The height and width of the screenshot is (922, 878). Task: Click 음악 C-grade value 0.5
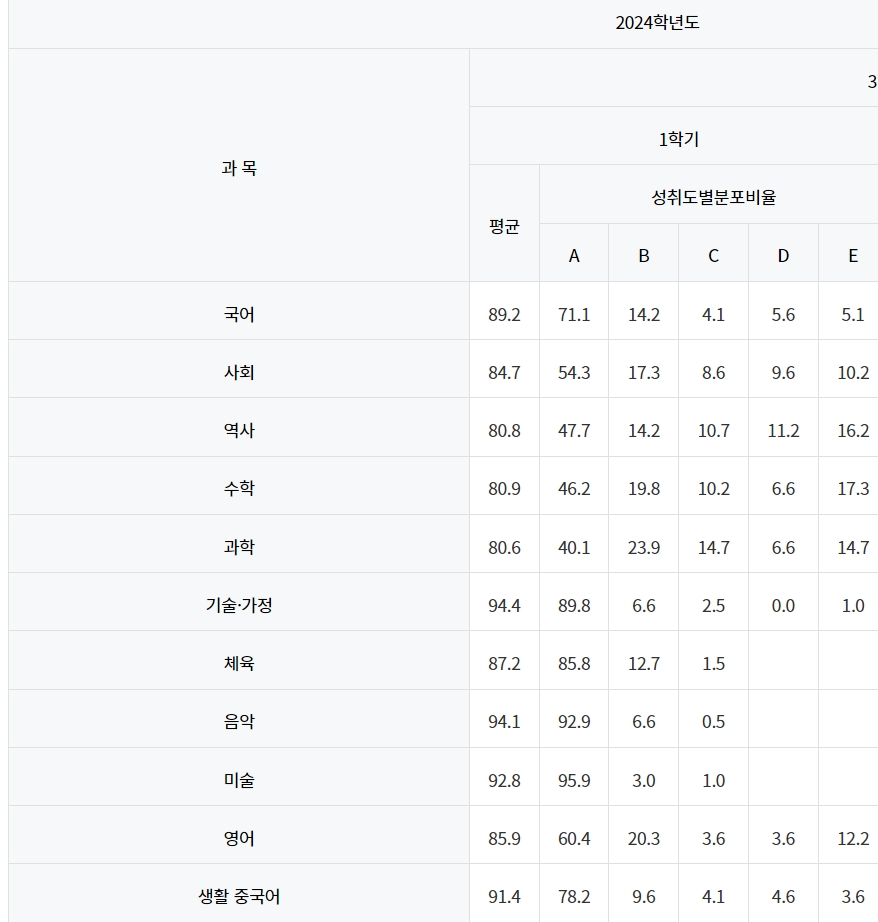click(x=713, y=721)
